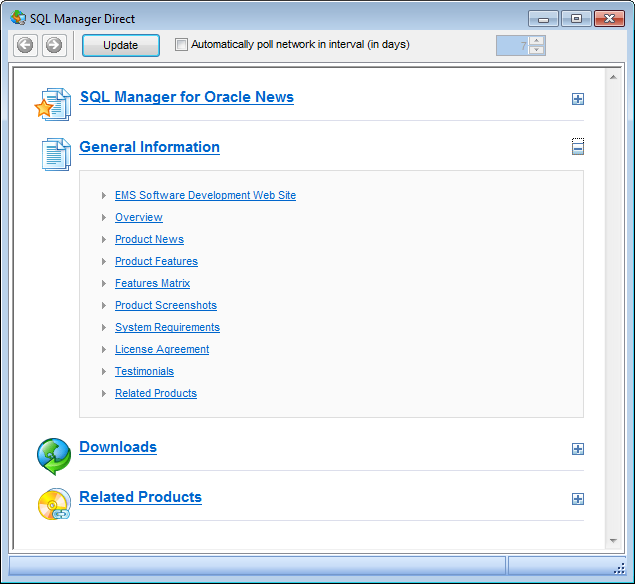The height and width of the screenshot is (584, 635).
Task: Expand the Downloads section
Action: (578, 449)
